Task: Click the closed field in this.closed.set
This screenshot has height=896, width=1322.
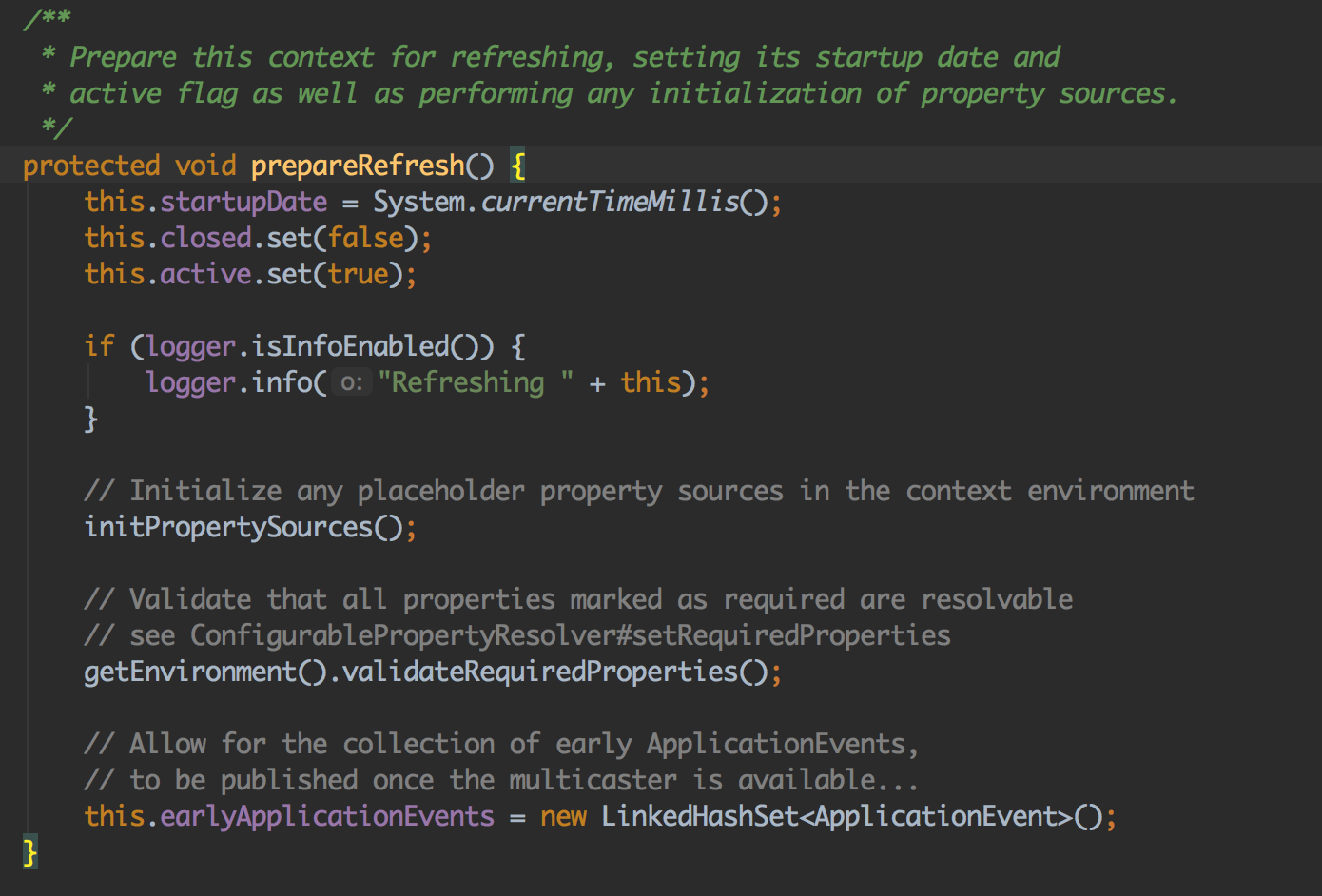Action: click(x=205, y=238)
